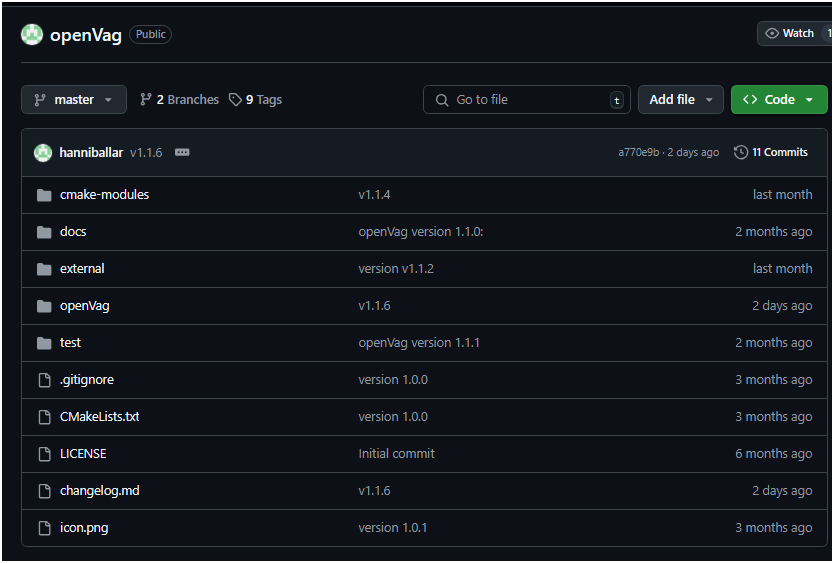
Task: Click the branch icon beside 2 Branches
Action: tap(145, 100)
